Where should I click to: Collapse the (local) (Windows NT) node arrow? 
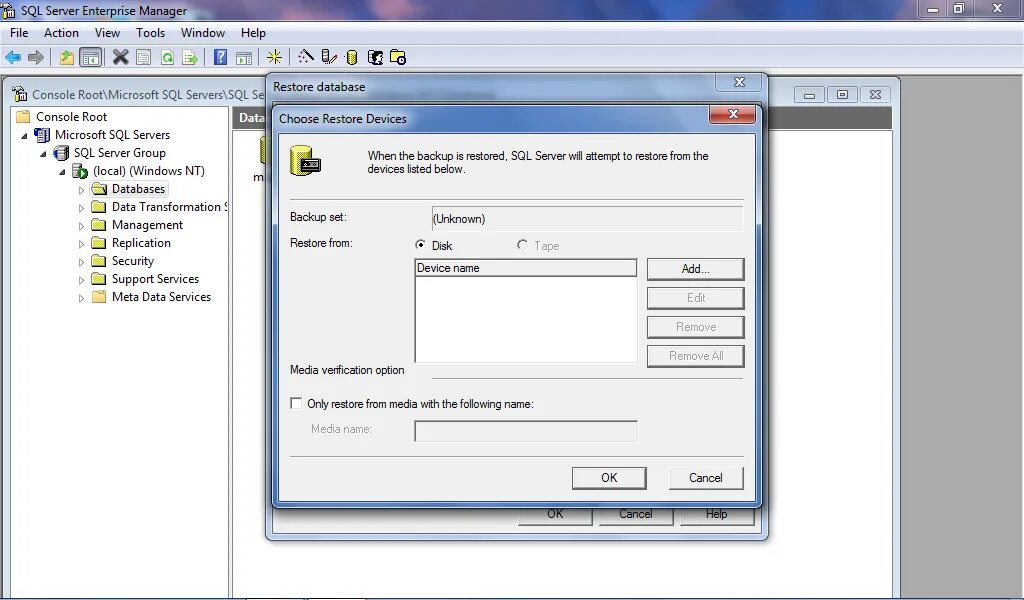coord(62,172)
